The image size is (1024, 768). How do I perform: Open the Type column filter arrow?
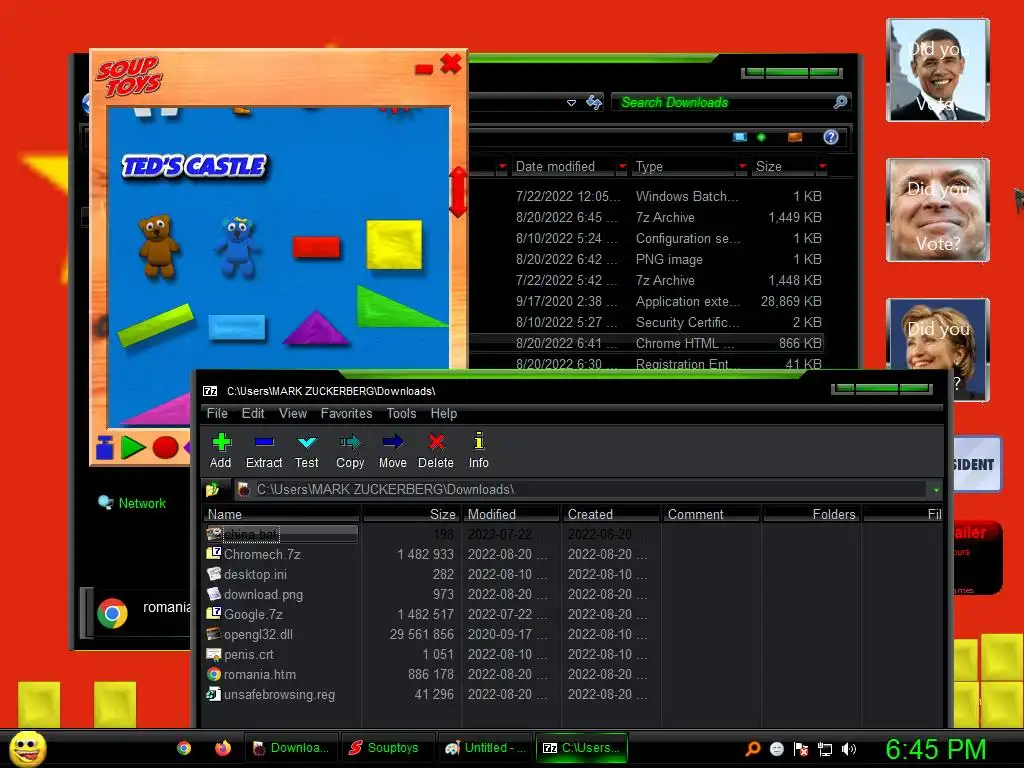pyautogui.click(x=742, y=167)
